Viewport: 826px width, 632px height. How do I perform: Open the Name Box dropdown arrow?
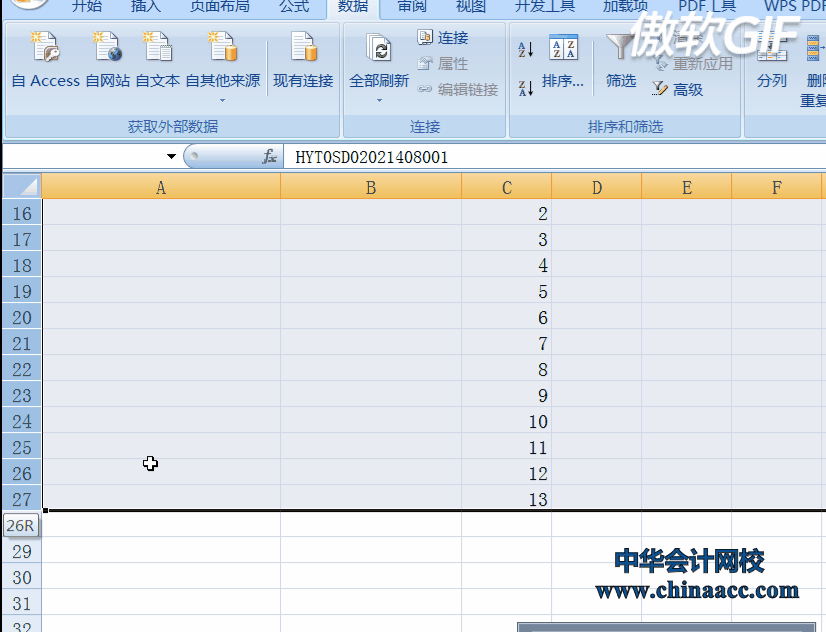tap(170, 156)
